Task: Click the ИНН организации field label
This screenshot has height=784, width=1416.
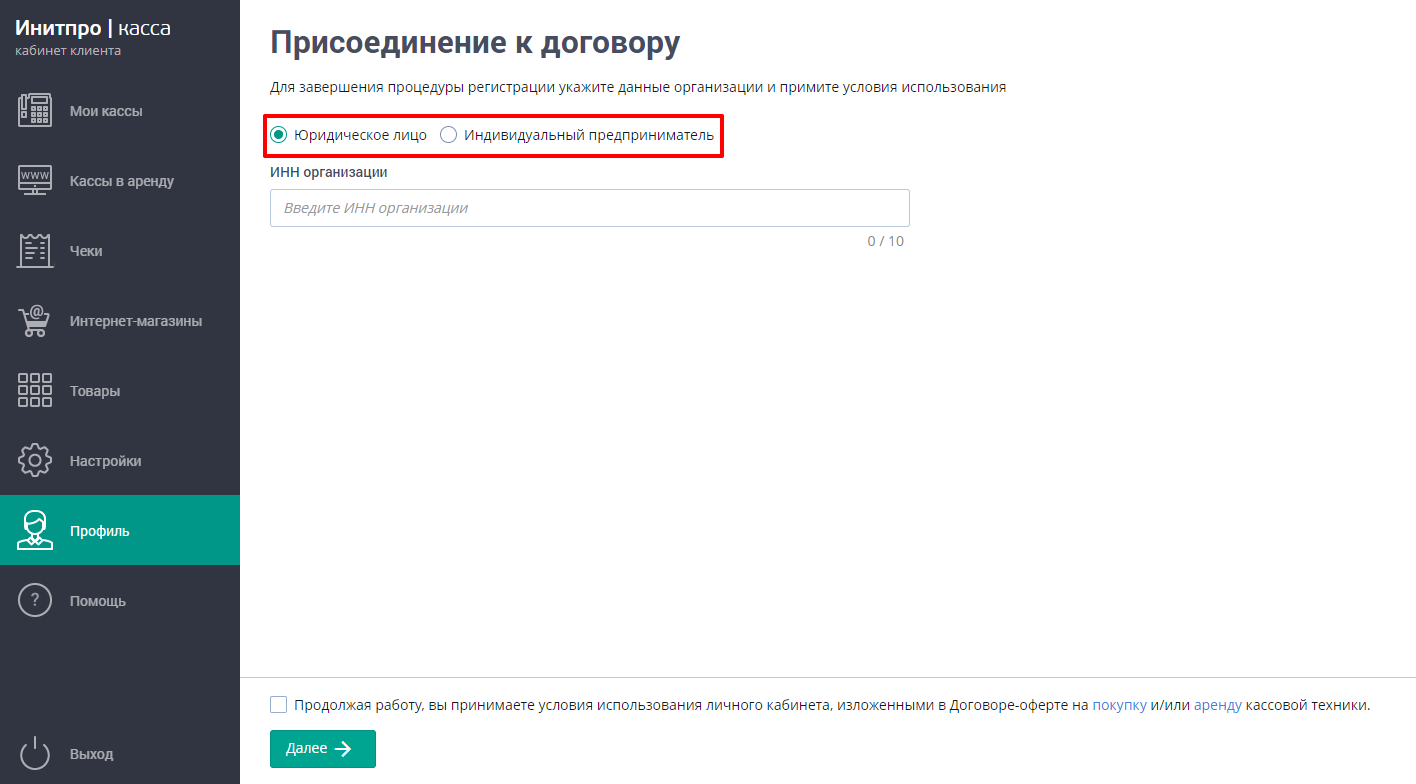Action: coord(329,172)
